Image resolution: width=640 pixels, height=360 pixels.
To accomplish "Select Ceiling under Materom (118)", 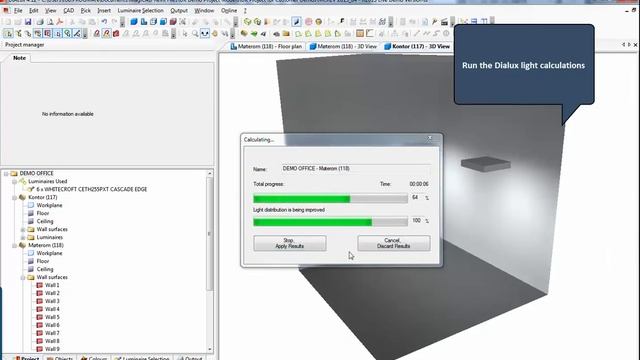I will click(x=45, y=269).
